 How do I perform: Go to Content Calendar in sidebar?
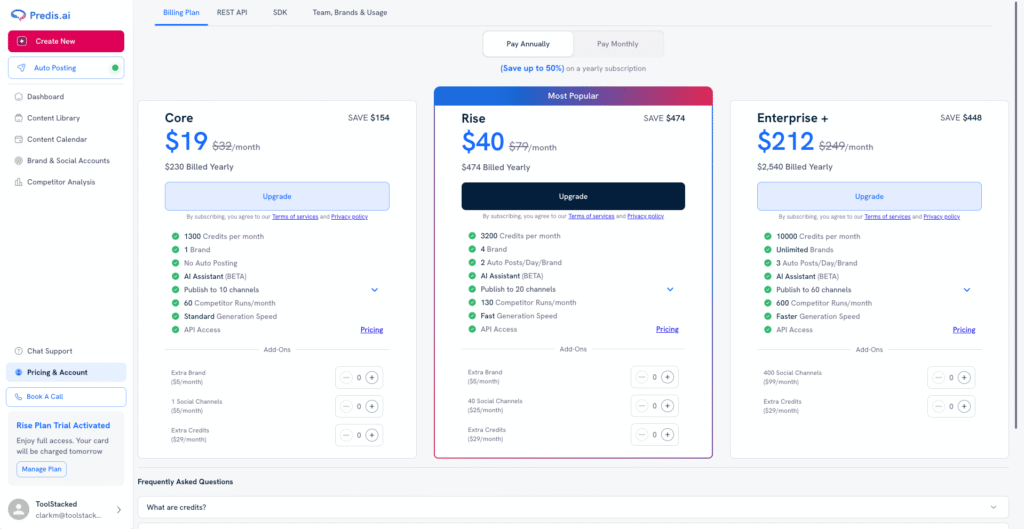click(x=56, y=139)
